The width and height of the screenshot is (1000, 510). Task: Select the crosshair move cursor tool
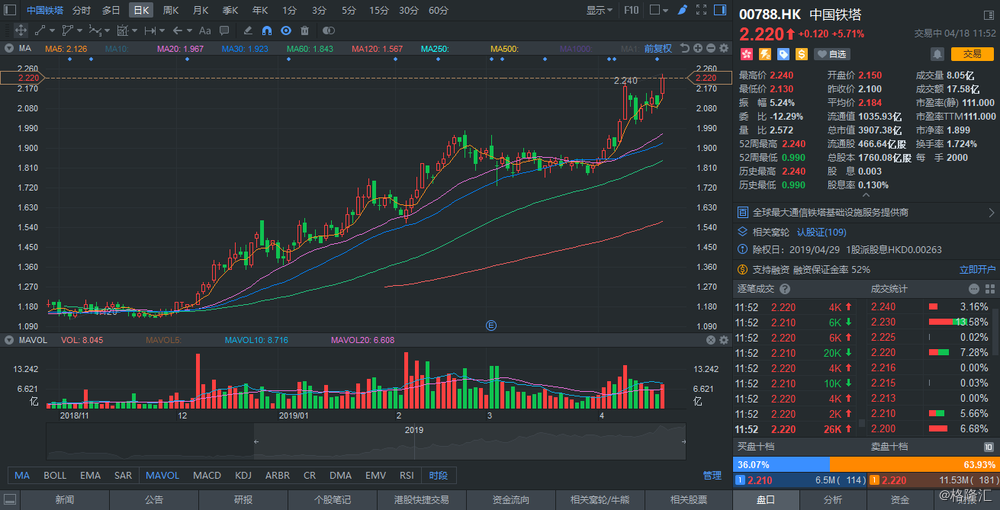click(20, 30)
